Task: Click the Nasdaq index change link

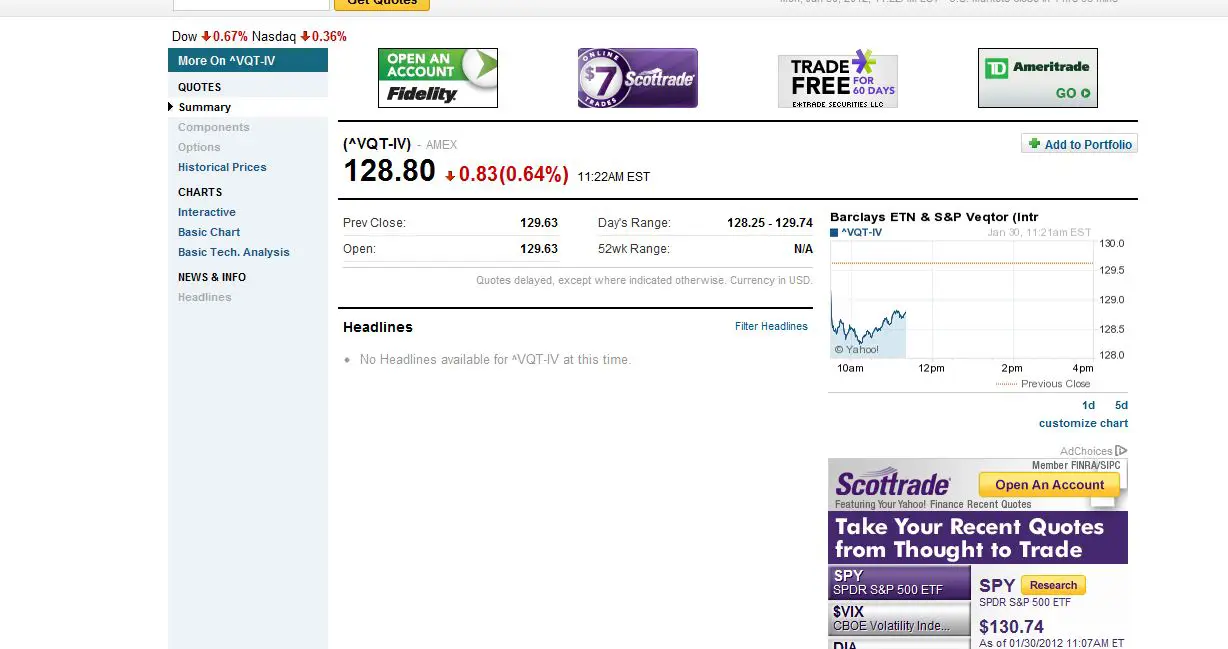Action: 323,37
